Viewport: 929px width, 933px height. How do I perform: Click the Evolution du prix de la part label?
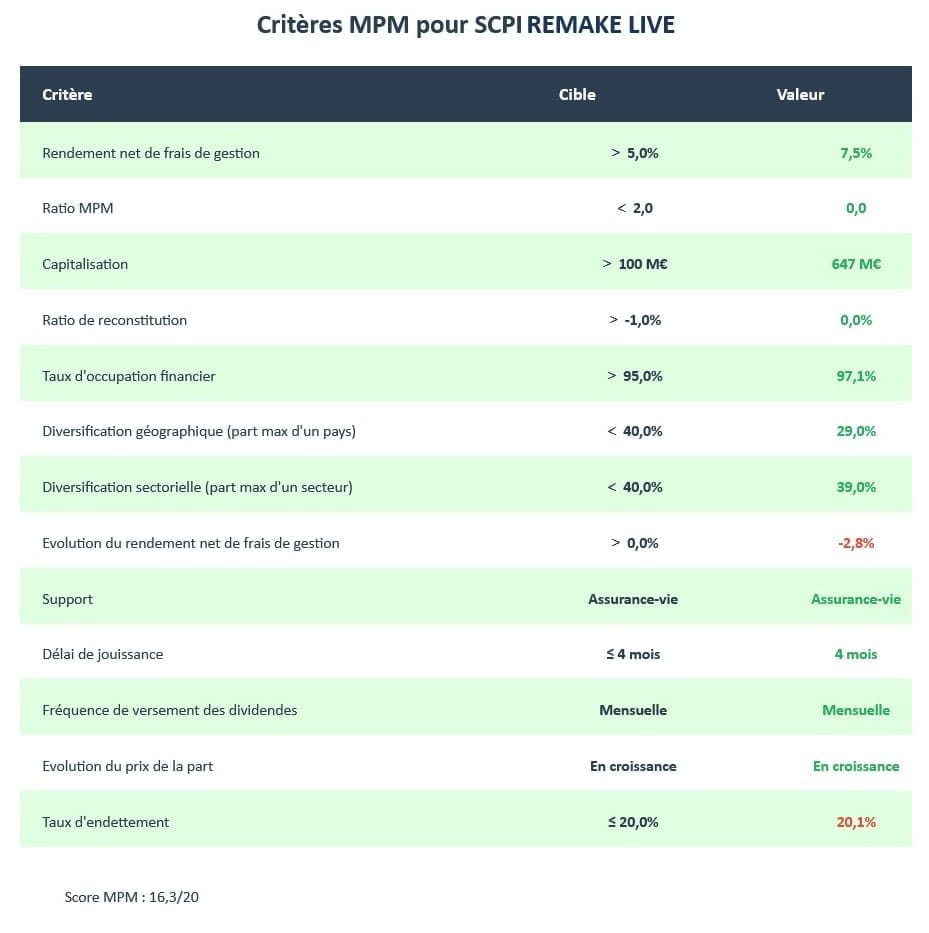(x=127, y=766)
